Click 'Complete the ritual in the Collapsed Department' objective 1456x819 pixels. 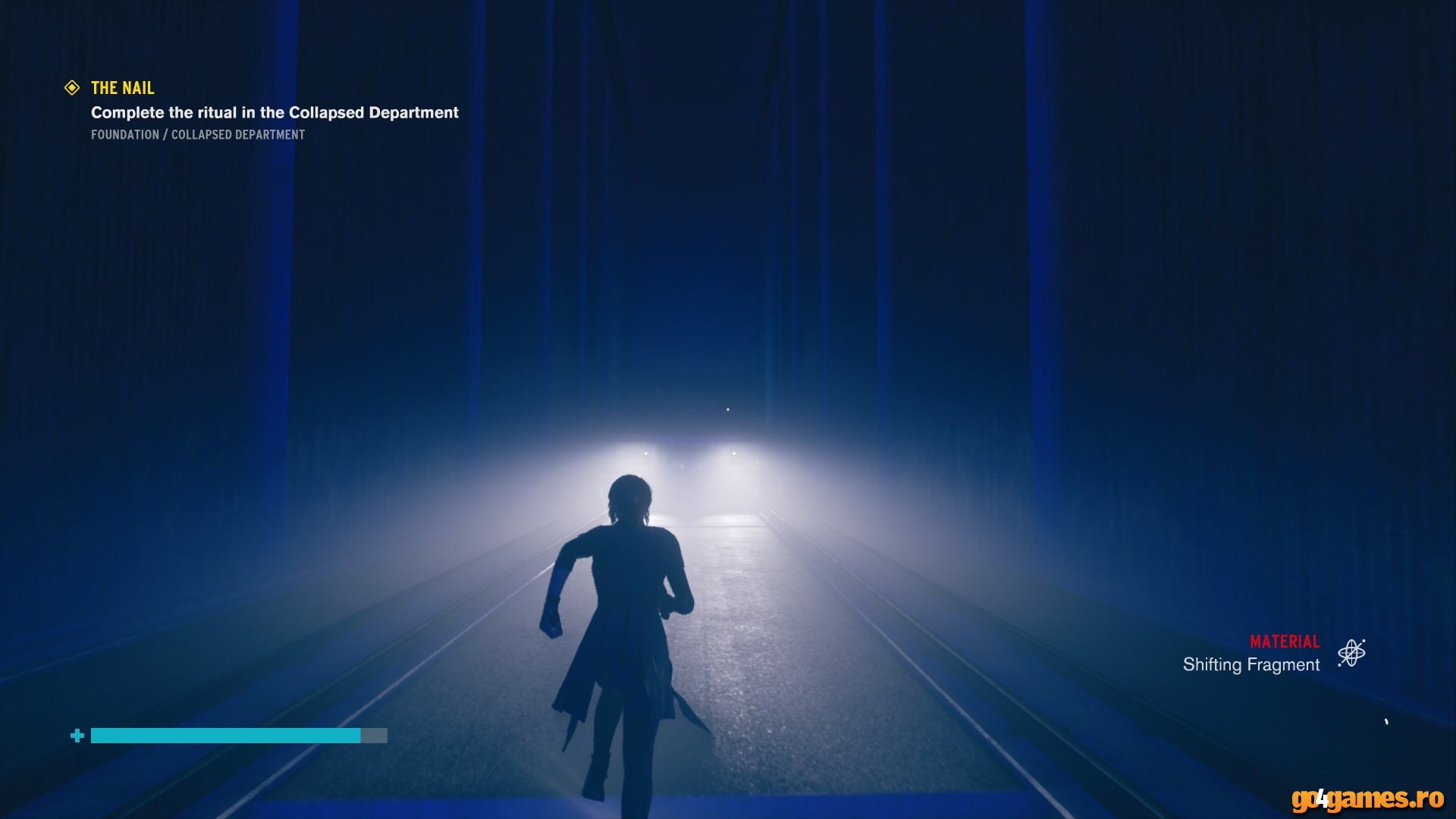[x=275, y=113]
